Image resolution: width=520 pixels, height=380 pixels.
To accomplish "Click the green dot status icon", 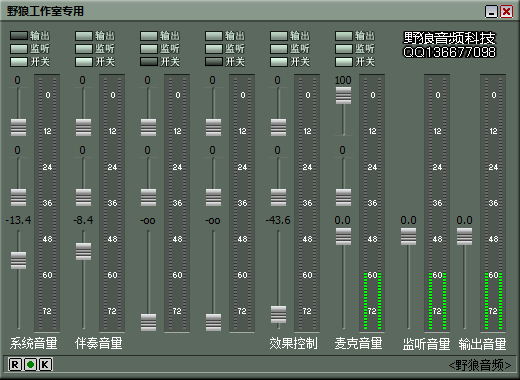I will pyautogui.click(x=30, y=364).
